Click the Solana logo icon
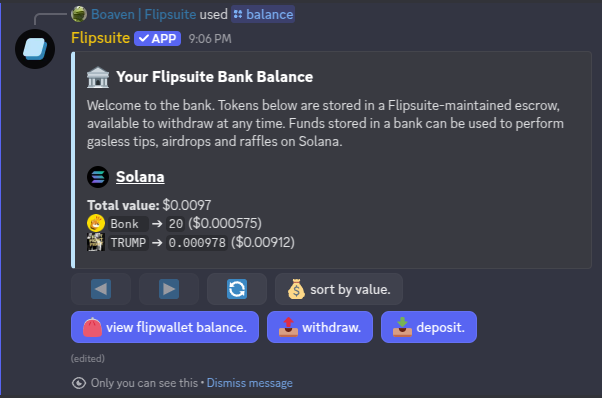The image size is (602, 398). coord(98,177)
